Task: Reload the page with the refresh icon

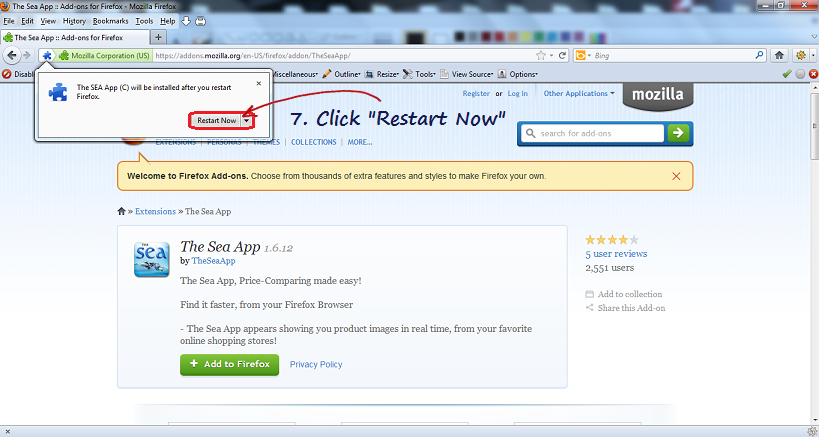Action: point(563,55)
